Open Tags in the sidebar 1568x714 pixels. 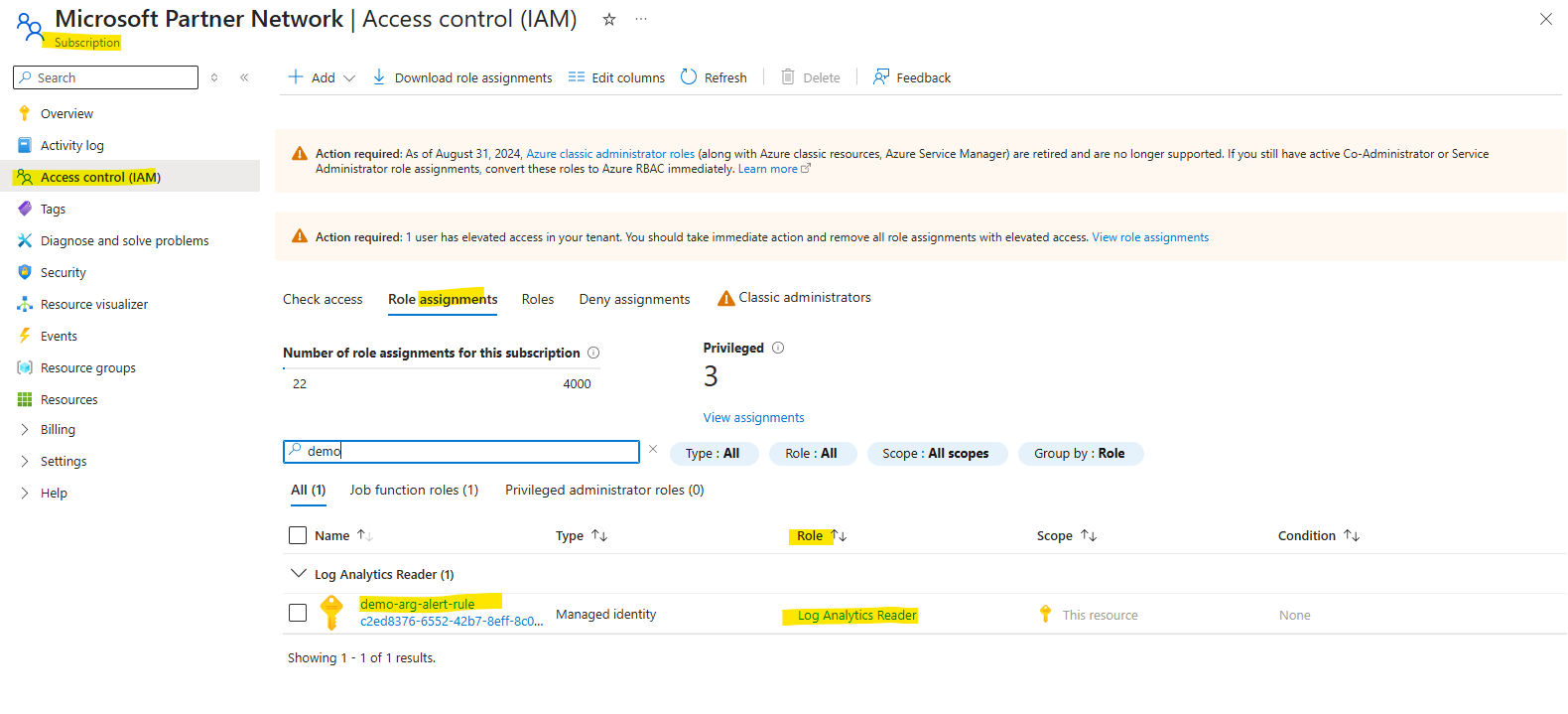click(53, 209)
